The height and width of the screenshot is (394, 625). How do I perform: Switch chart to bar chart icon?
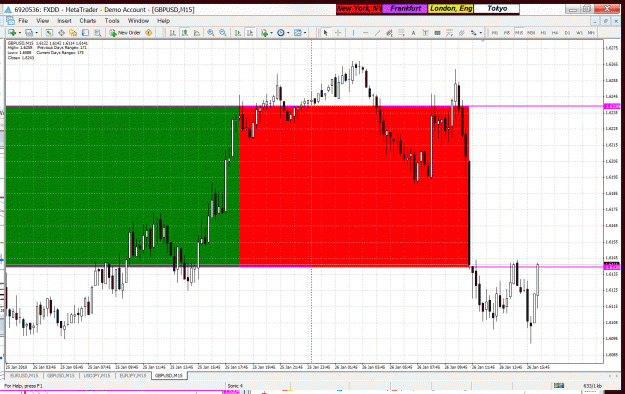point(173,33)
